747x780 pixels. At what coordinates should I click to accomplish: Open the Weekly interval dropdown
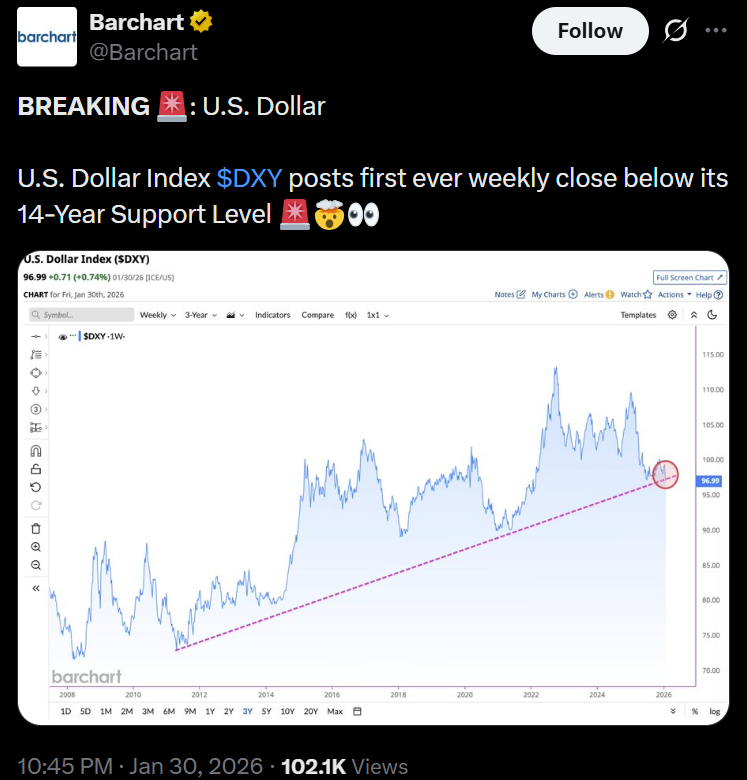point(158,315)
